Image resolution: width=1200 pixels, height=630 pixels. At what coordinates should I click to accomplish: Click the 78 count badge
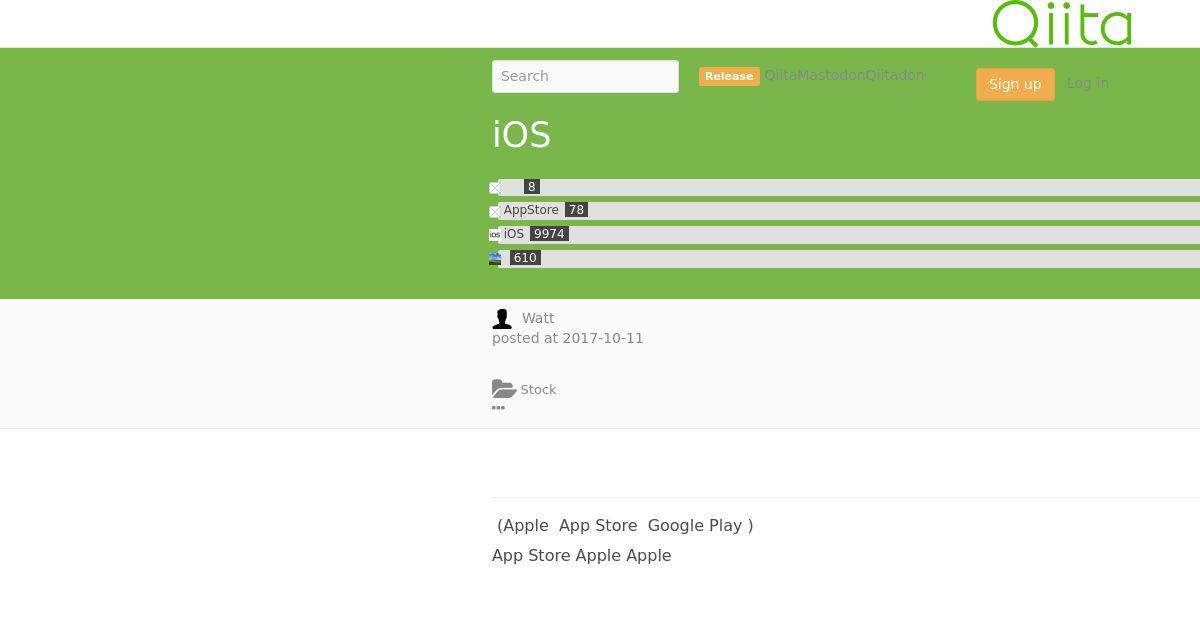[576, 210]
